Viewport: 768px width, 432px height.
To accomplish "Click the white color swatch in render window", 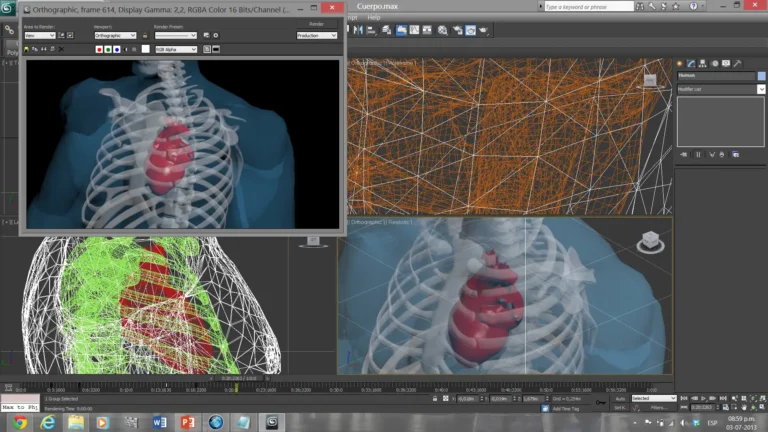I will click(x=145, y=49).
